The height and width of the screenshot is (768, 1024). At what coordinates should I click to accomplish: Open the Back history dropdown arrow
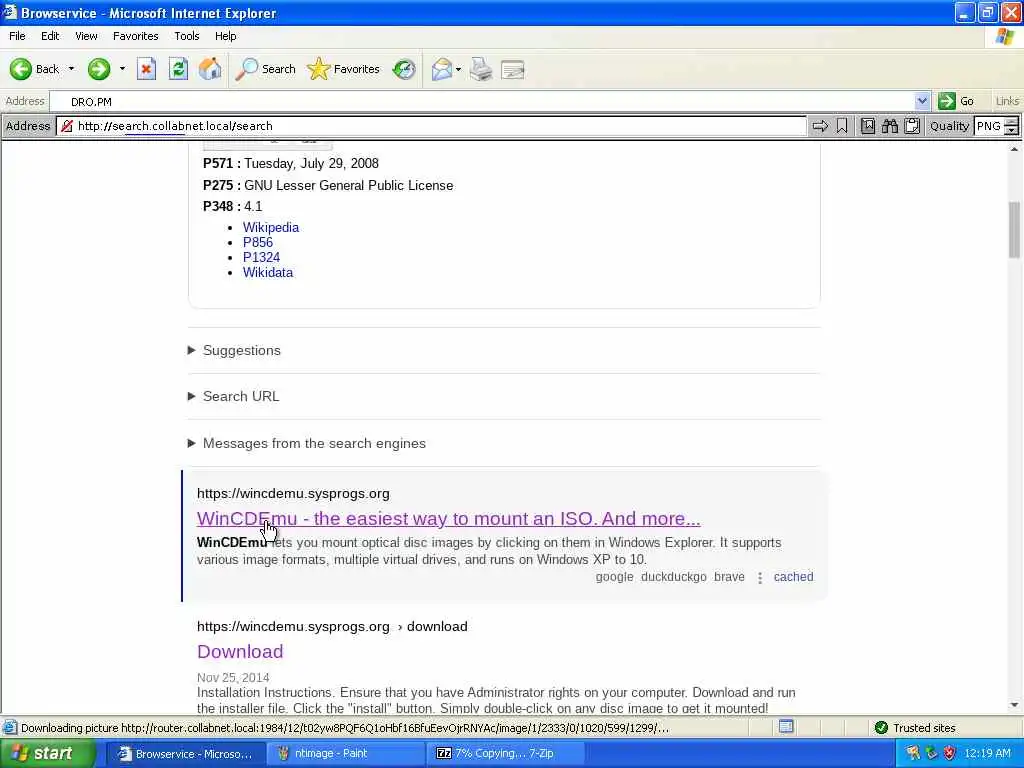click(71, 69)
